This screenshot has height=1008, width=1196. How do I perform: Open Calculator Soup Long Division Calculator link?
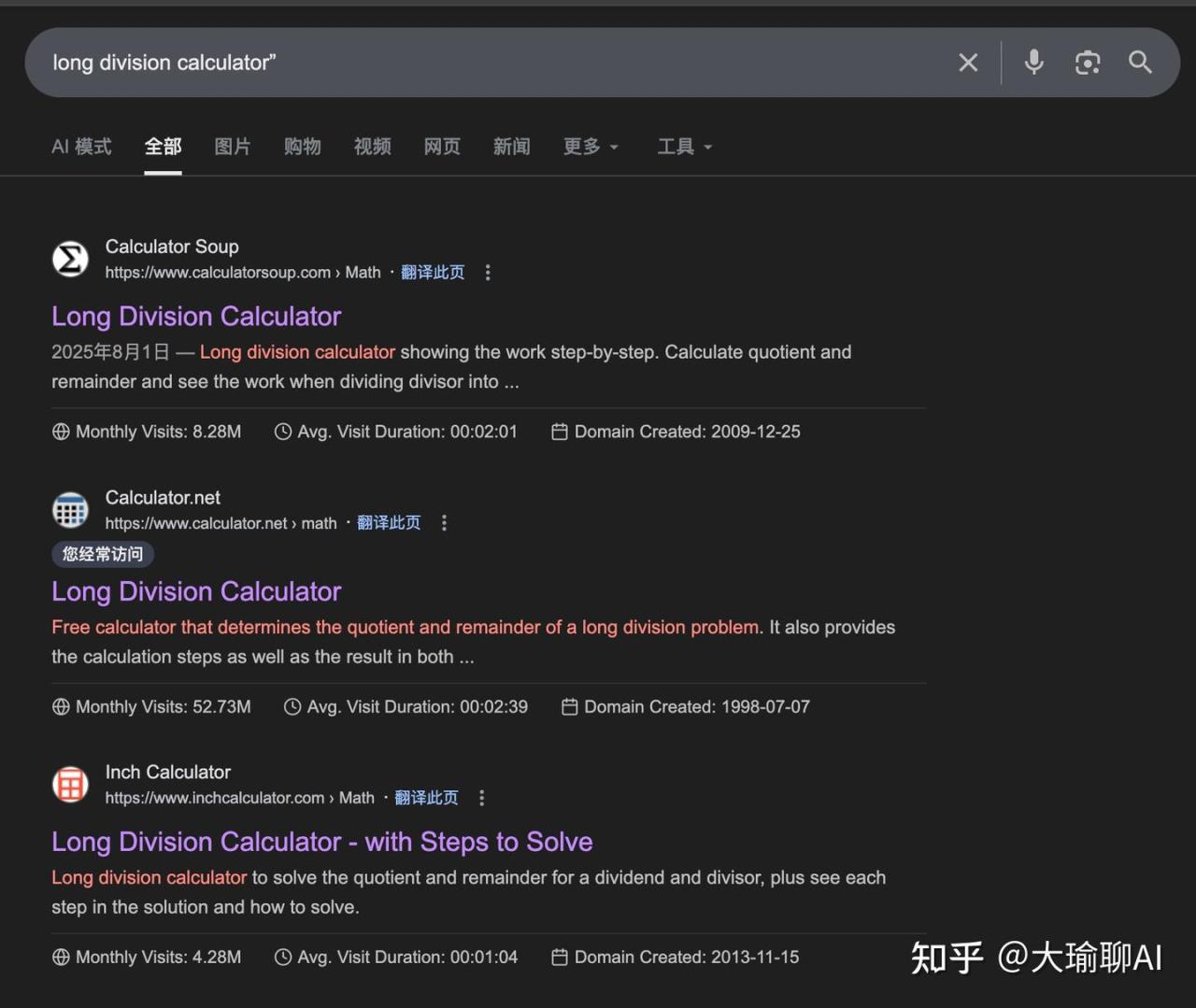(196, 317)
